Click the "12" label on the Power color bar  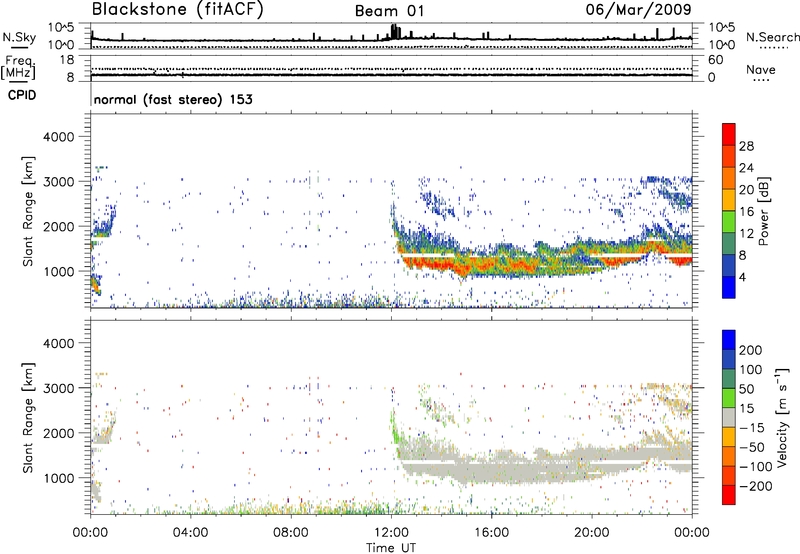pos(746,234)
